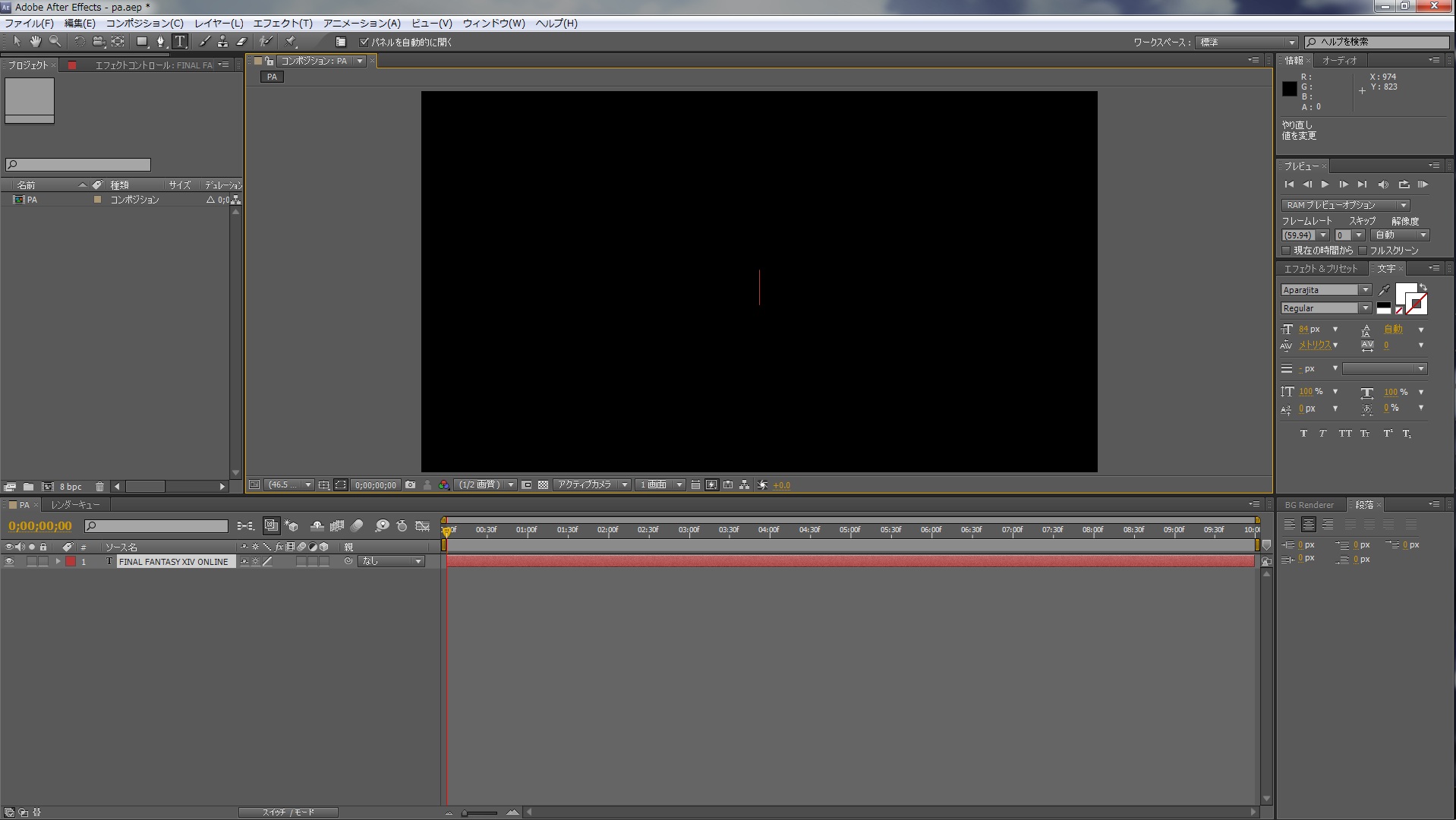
Task: Select the Brush tool
Action: 204,42
